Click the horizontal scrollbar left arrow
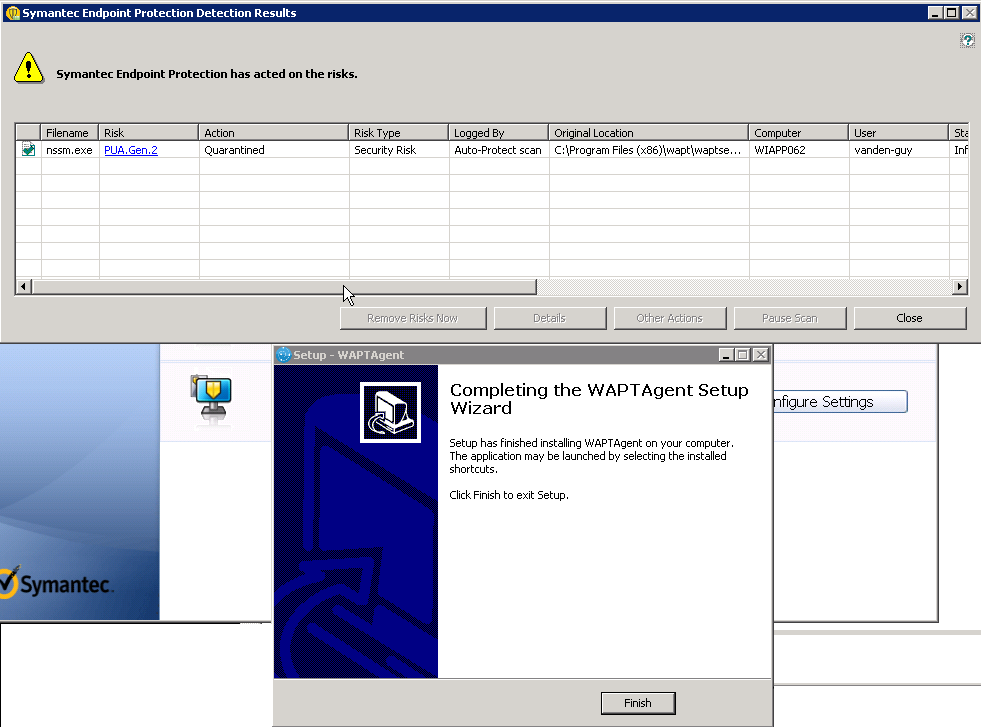 pyautogui.click(x=23, y=287)
